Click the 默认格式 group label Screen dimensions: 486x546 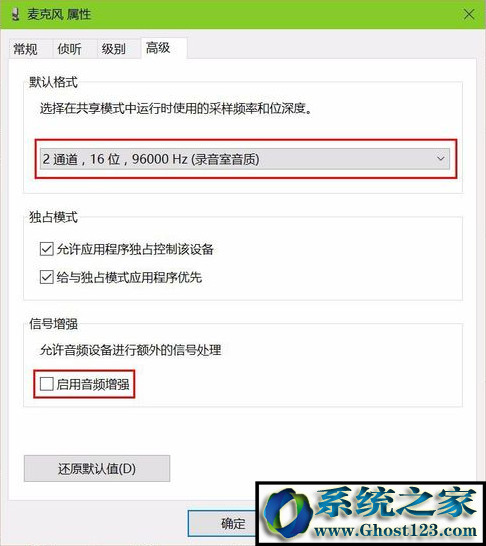tap(53, 82)
